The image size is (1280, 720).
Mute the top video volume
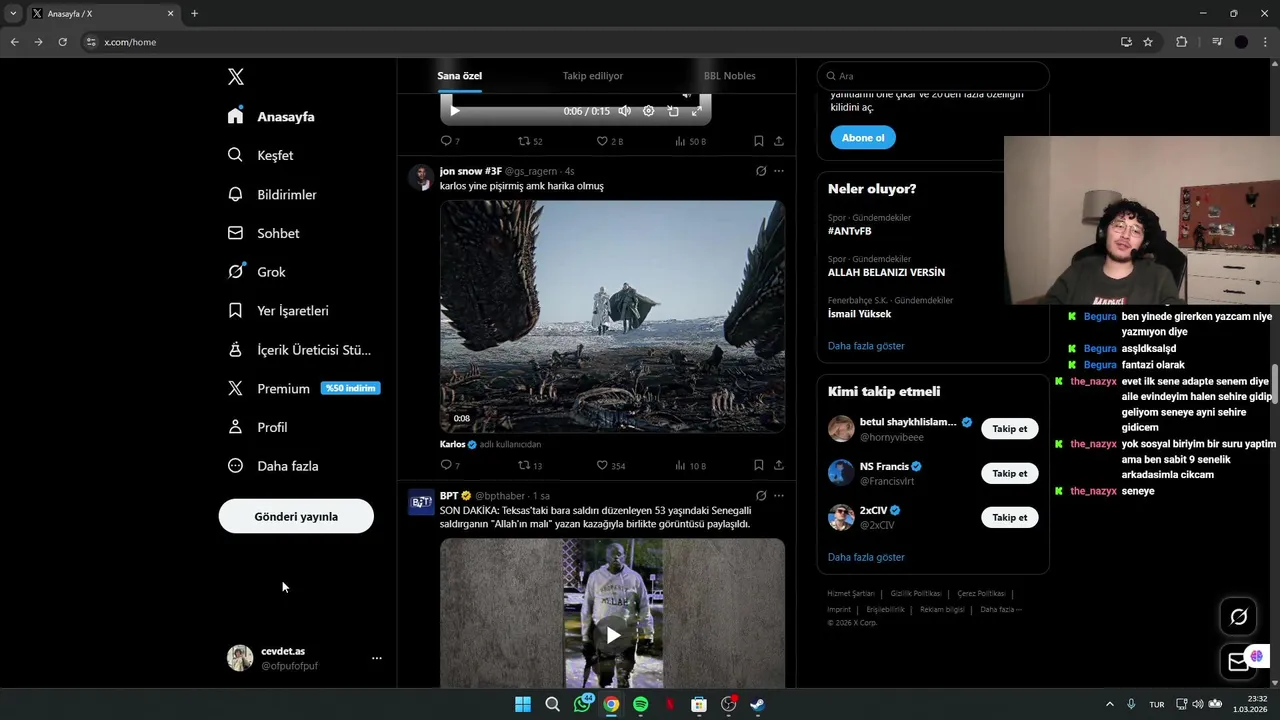(x=624, y=111)
